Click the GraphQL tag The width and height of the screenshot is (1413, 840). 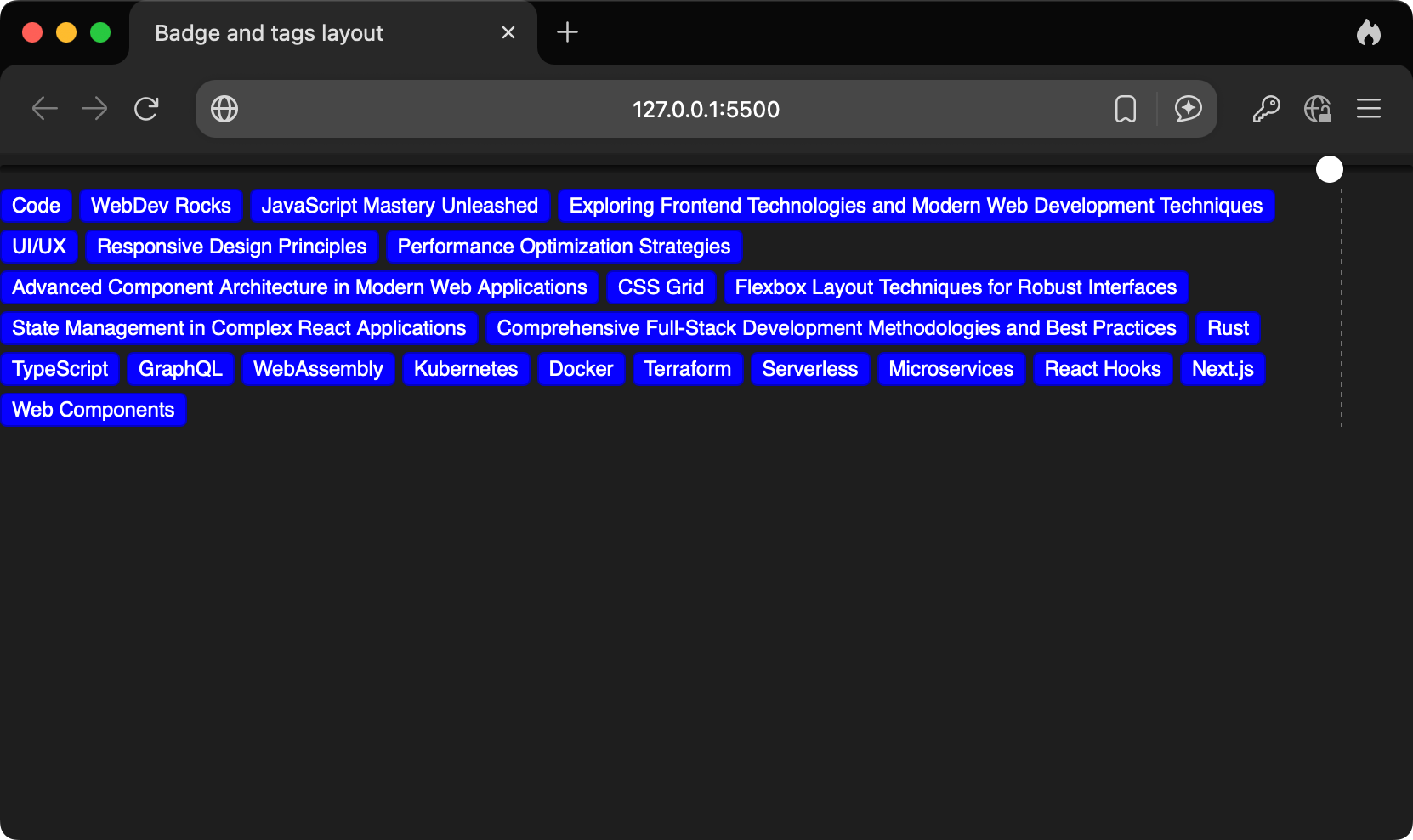pos(180,369)
